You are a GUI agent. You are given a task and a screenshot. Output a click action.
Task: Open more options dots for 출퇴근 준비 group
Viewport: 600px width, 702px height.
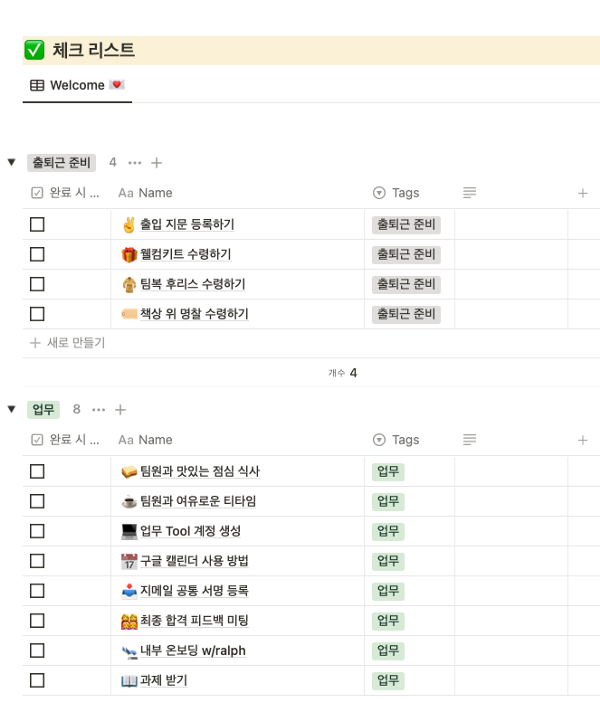pos(135,163)
